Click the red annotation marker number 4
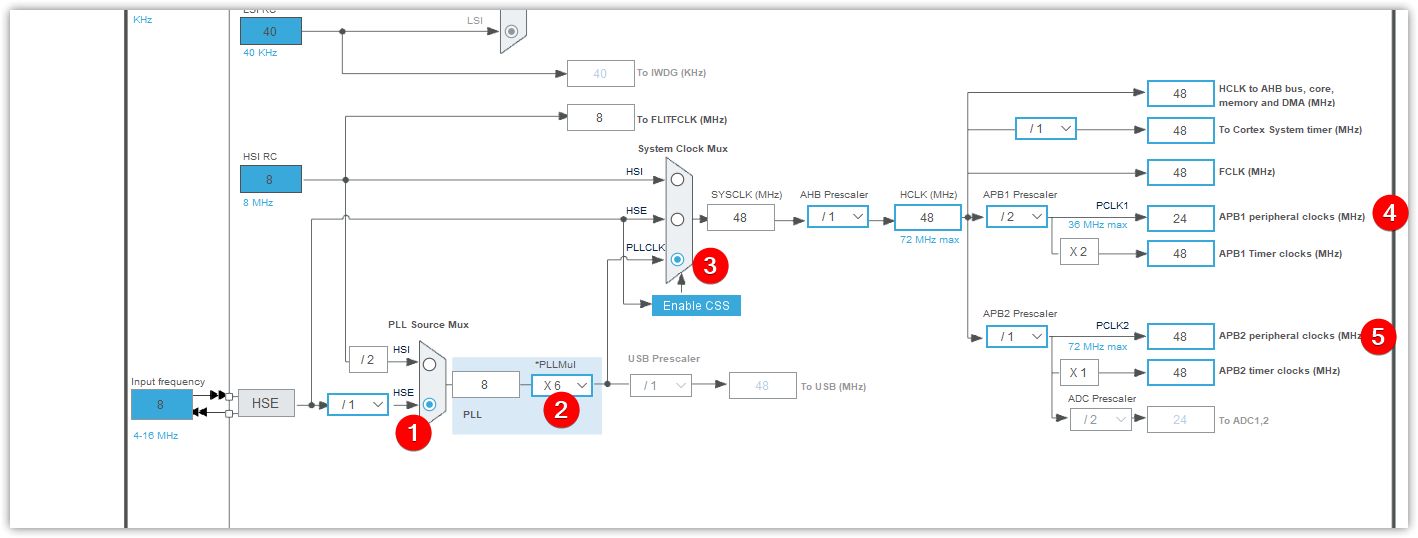Image resolution: width=1418 pixels, height=538 pixels. point(1391,213)
